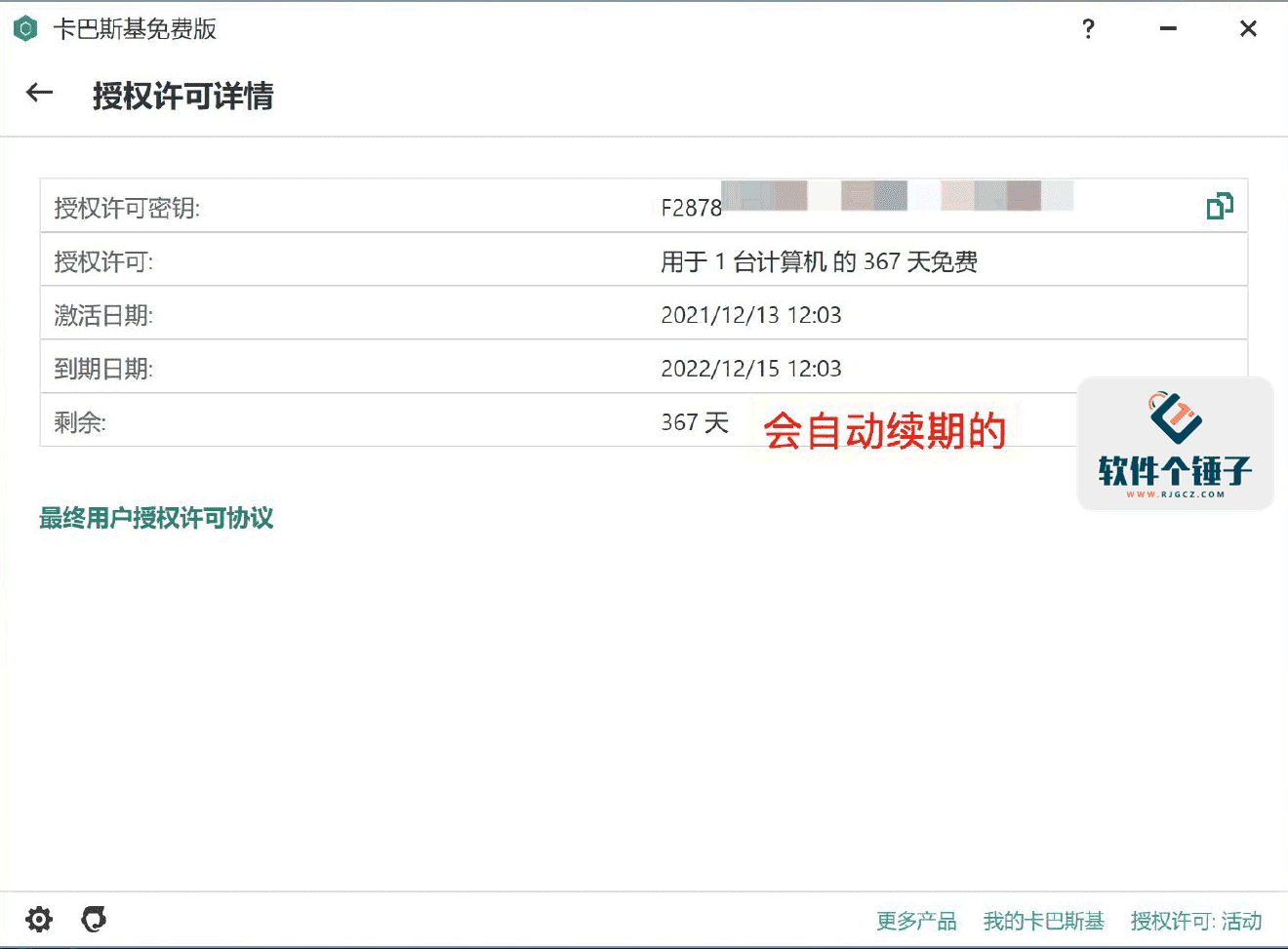Click the back arrow to return

point(39,94)
